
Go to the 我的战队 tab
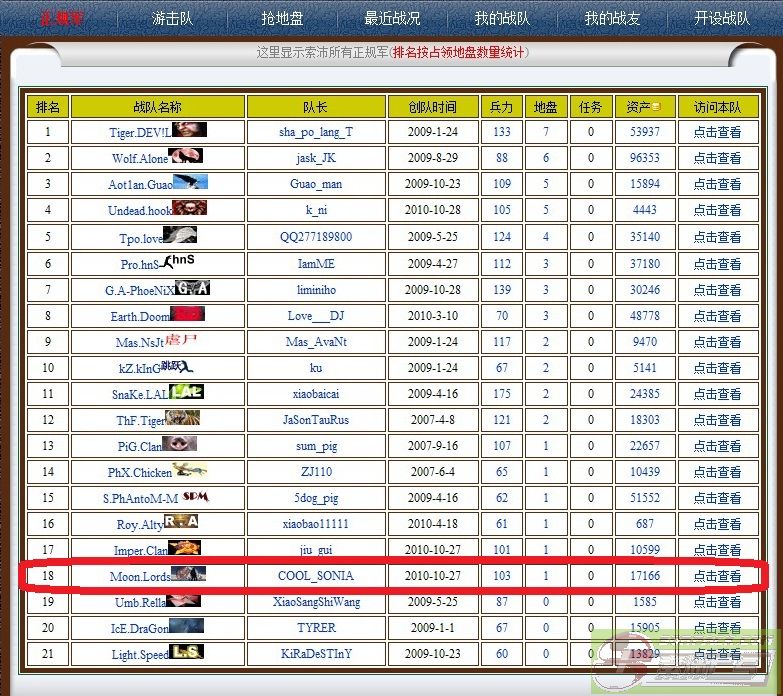502,18
